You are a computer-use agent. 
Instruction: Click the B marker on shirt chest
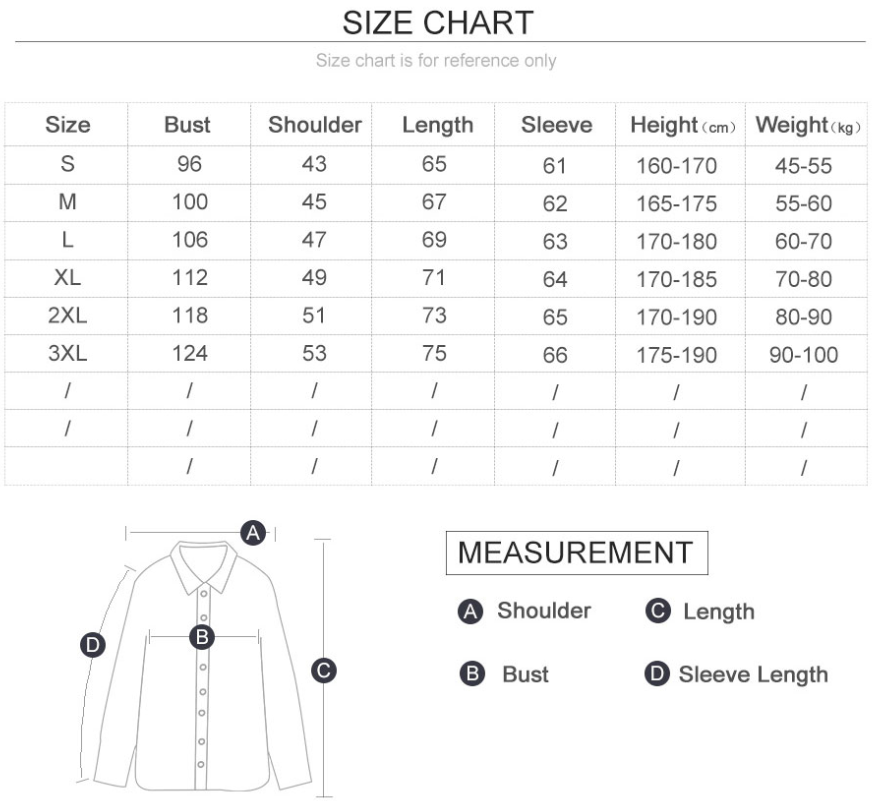pyautogui.click(x=202, y=636)
